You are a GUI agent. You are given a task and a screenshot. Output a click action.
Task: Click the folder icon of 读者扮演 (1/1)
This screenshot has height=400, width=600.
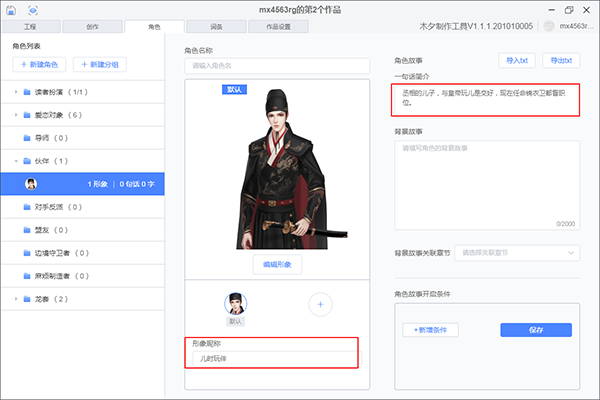coord(27,92)
